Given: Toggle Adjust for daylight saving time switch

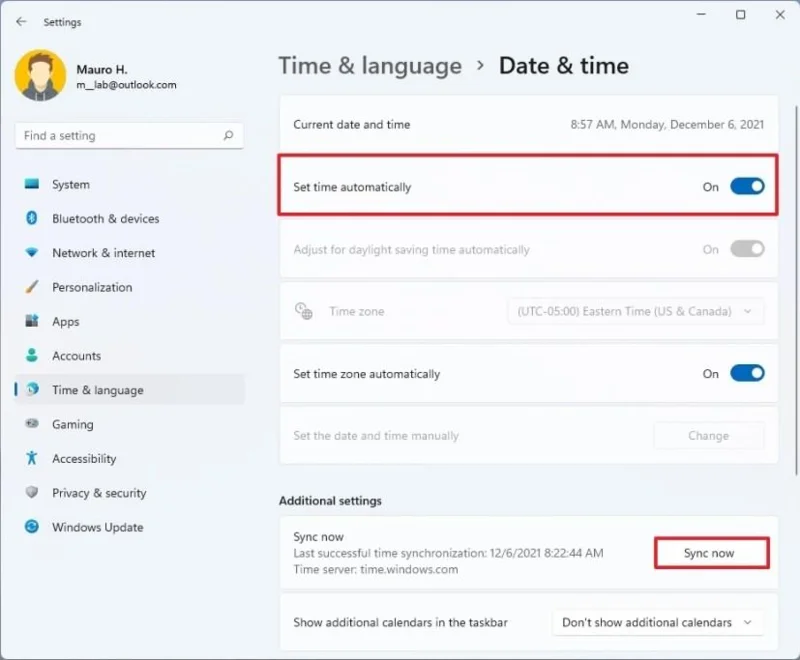Looking at the screenshot, I should tap(747, 249).
